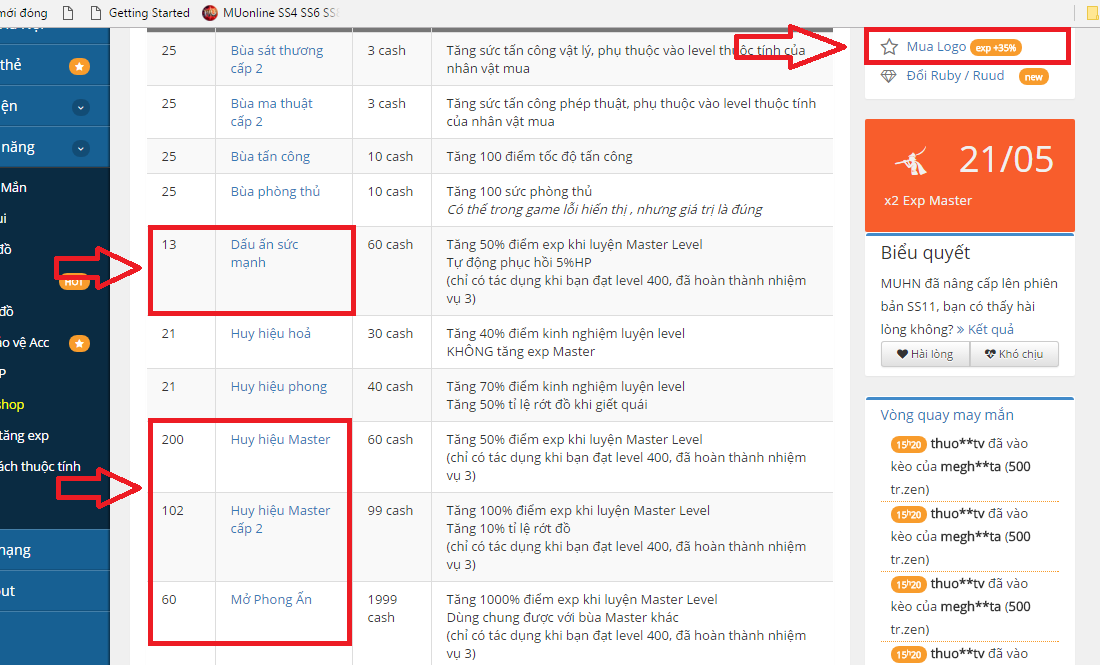Open the MUonline SS4 SS6 bookmark

coord(271,13)
